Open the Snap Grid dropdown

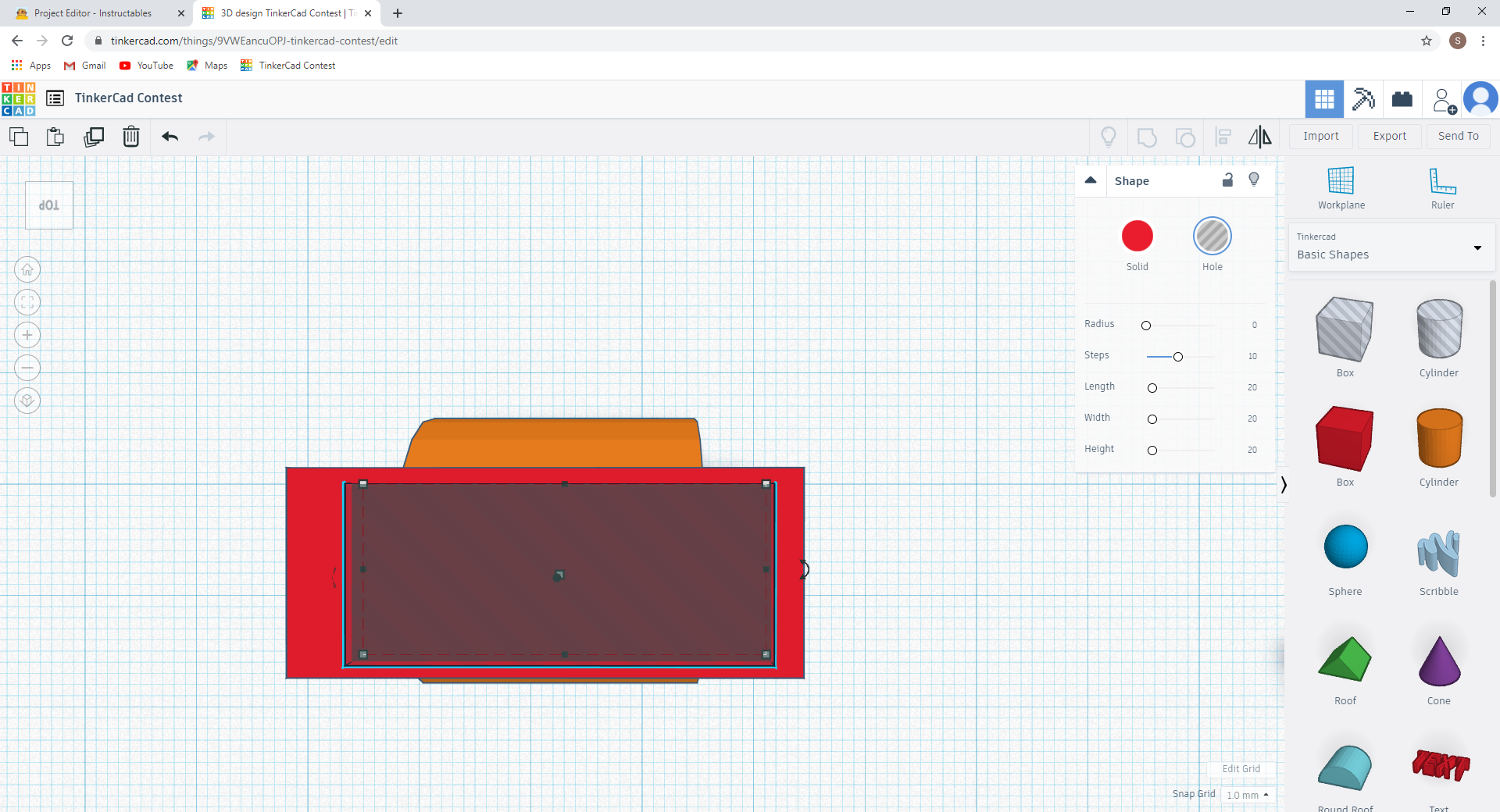coord(1247,795)
